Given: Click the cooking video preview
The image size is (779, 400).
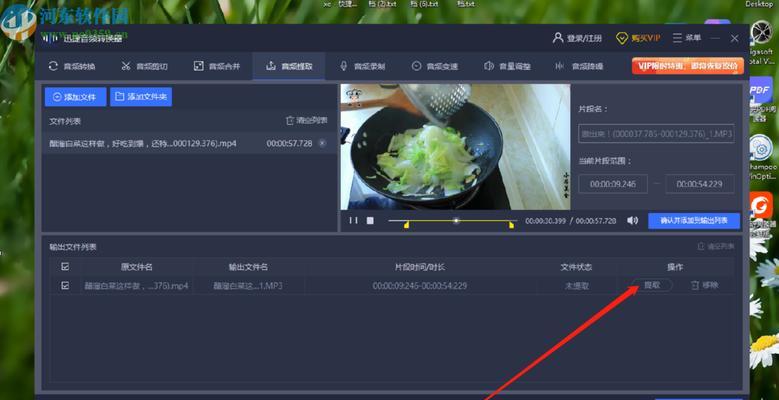Looking at the screenshot, I should coord(456,147).
